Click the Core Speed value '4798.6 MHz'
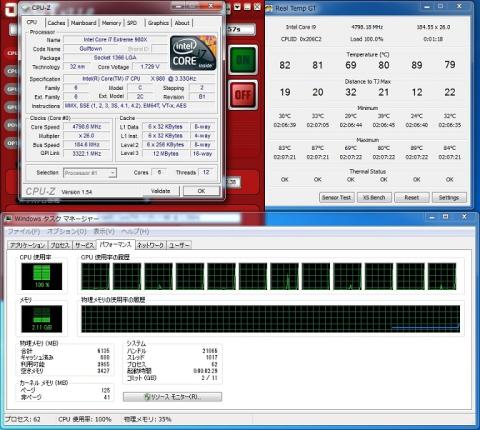480x430 pixels. [x=86, y=127]
